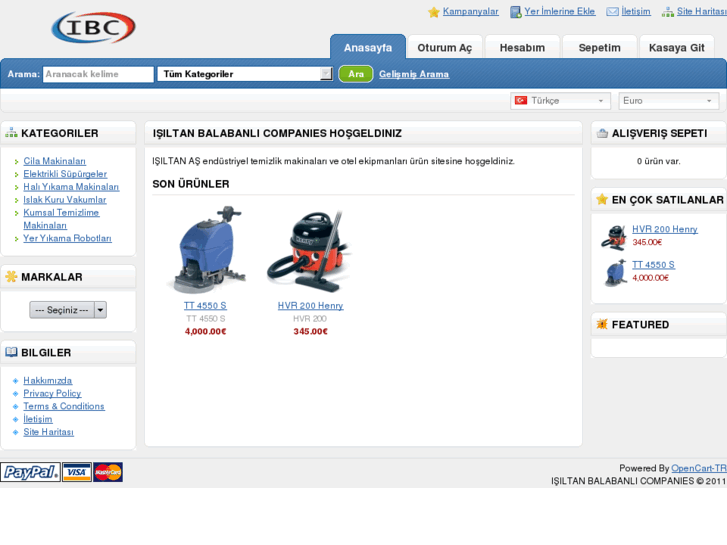The image size is (727, 545).
Task: Click the green Ara search button
Action: pos(356,74)
